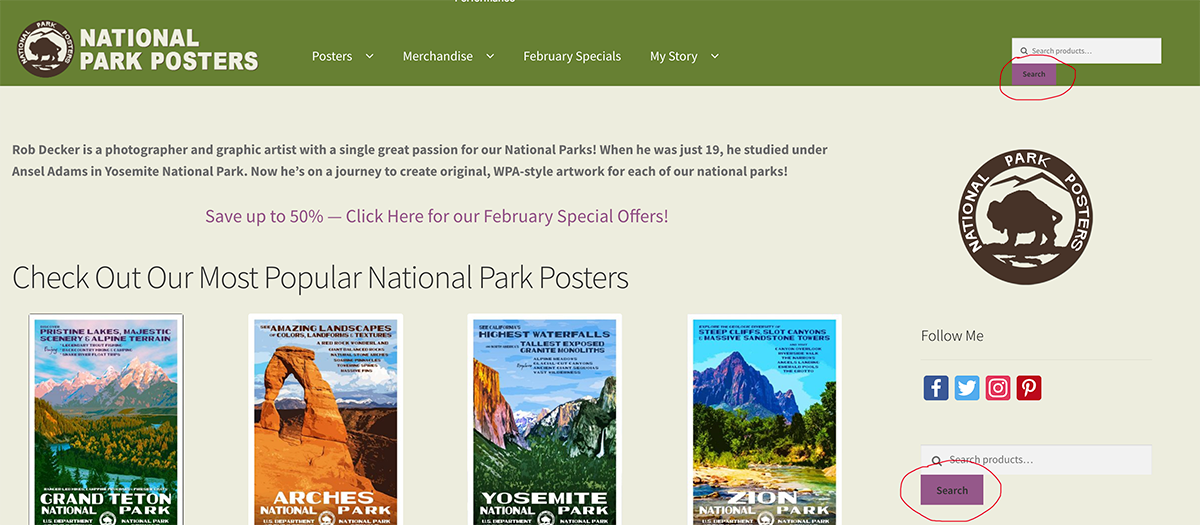Expand the My Story menu chevron
This screenshot has height=525, width=1200.
click(x=714, y=56)
